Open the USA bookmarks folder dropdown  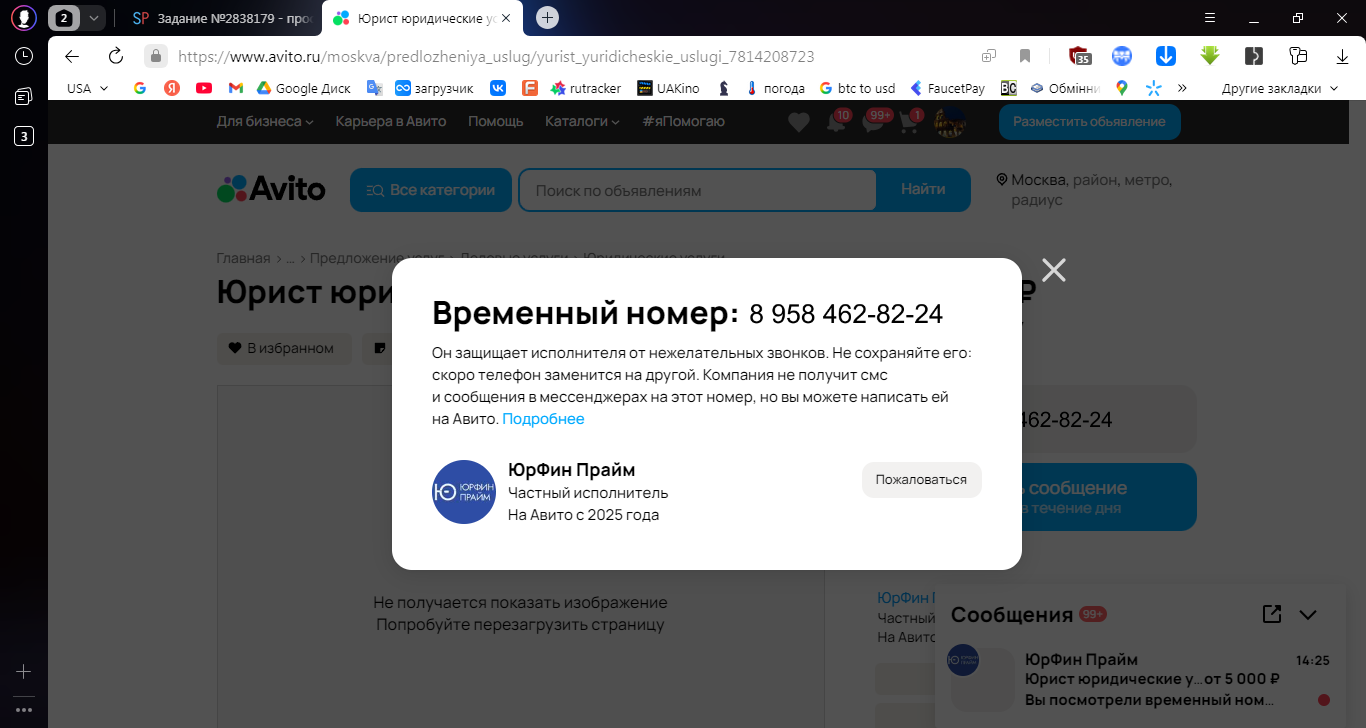point(87,88)
